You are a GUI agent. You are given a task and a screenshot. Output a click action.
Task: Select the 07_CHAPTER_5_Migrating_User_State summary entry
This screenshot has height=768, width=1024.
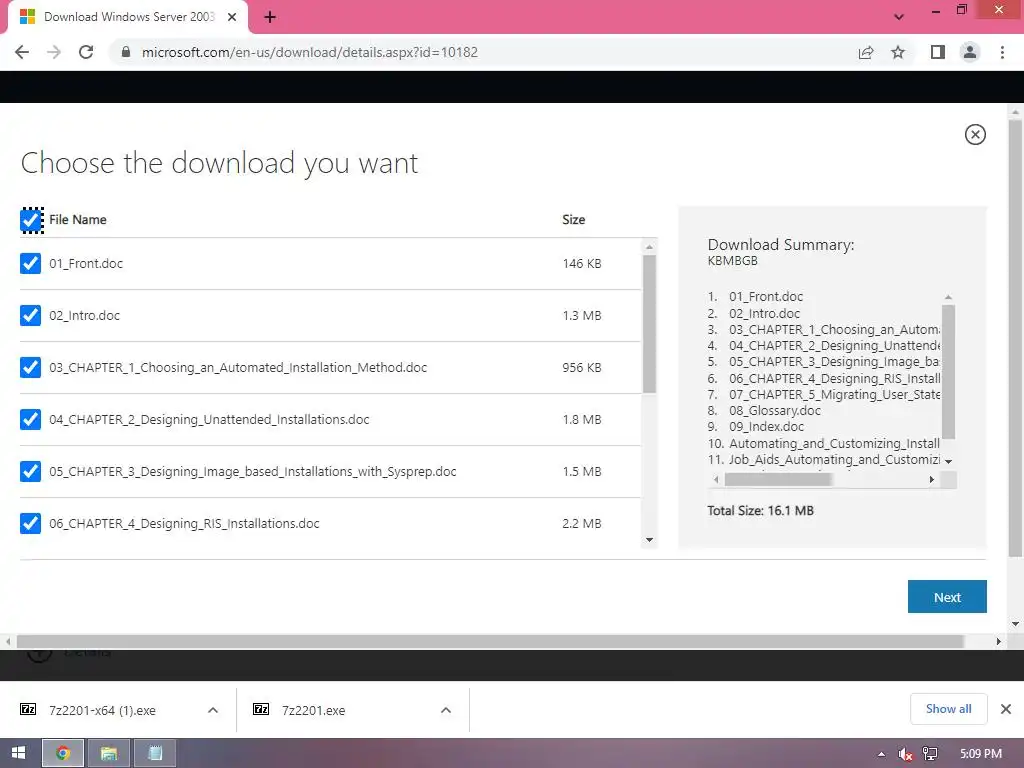[834, 394]
